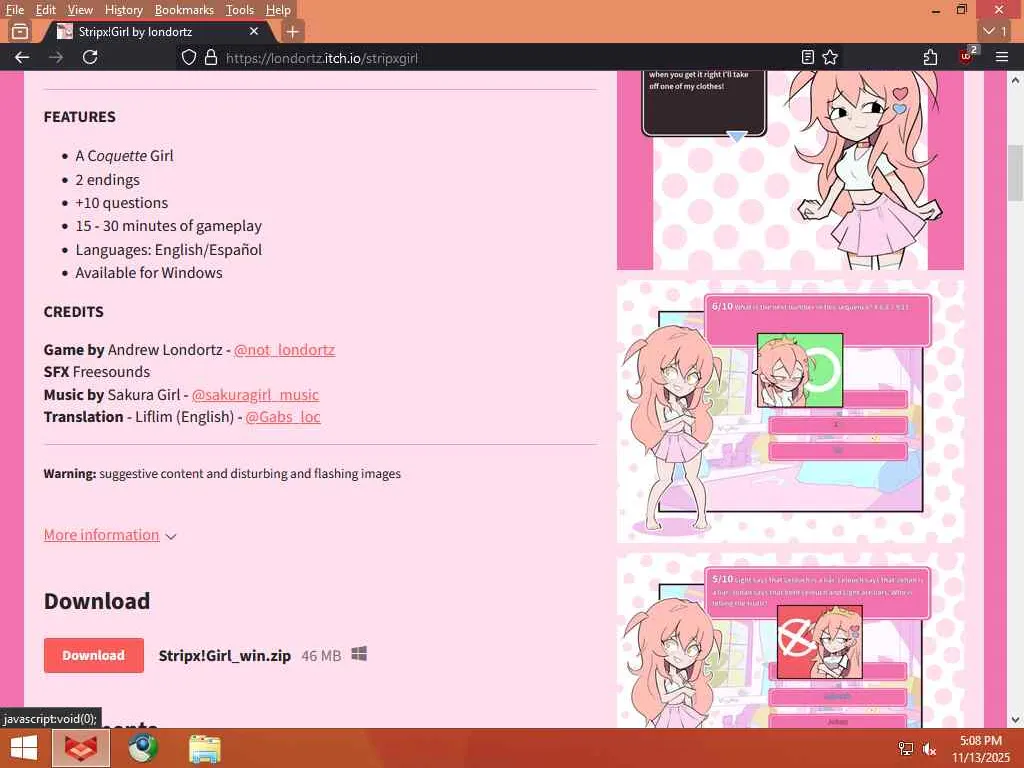Viewport: 1024px width, 768px height.
Task: Click the scrollbar down arrow
Action: tap(1015, 720)
